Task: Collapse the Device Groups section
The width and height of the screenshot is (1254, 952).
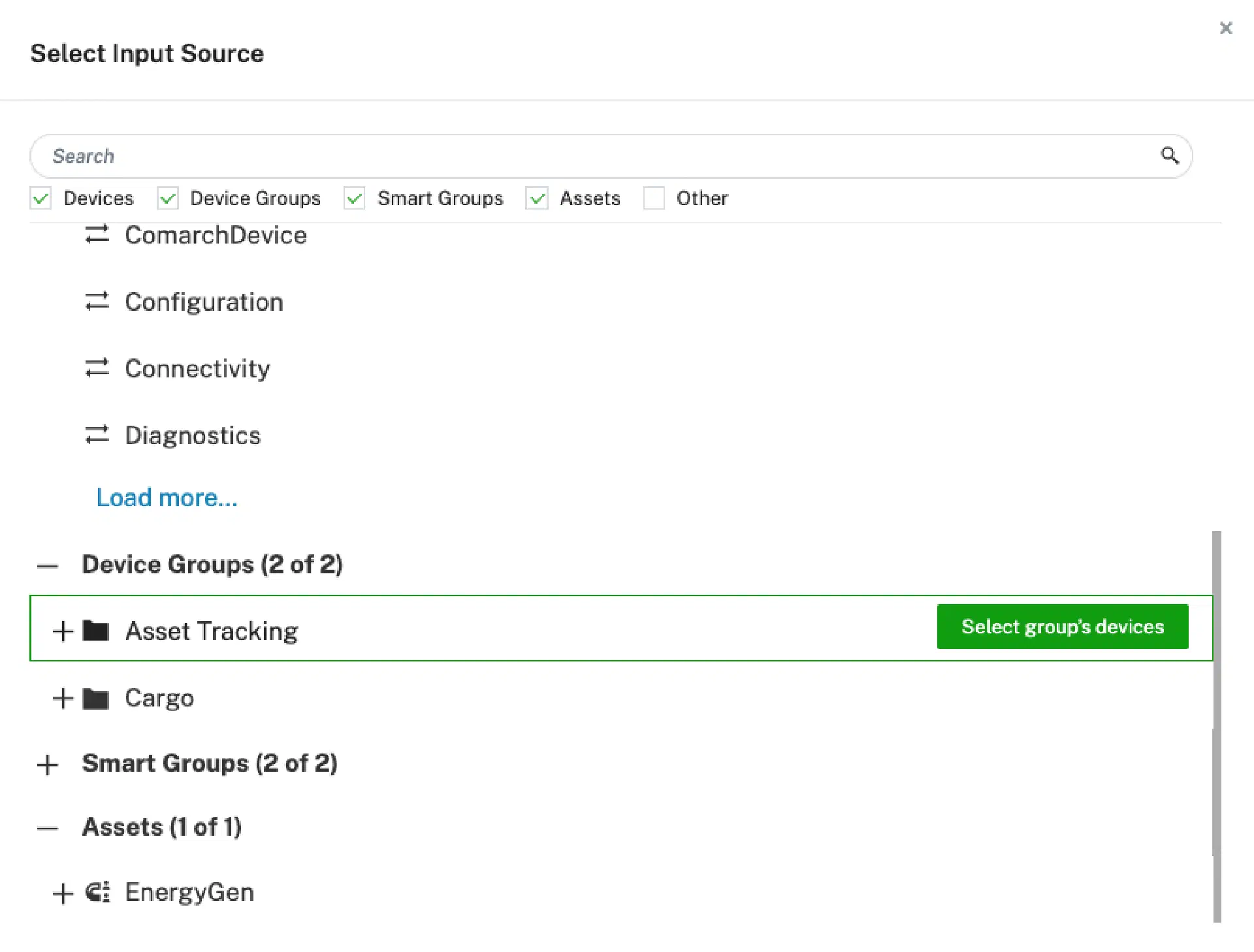Action: (x=48, y=565)
